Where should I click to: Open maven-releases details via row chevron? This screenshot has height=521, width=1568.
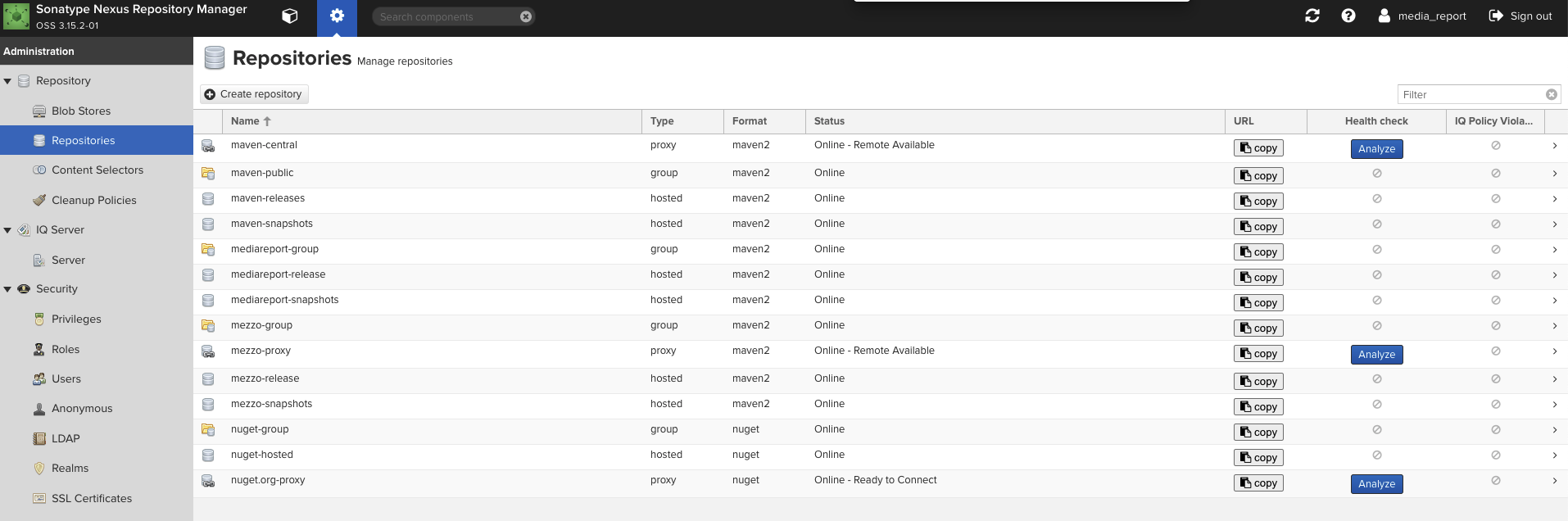pyautogui.click(x=1554, y=199)
